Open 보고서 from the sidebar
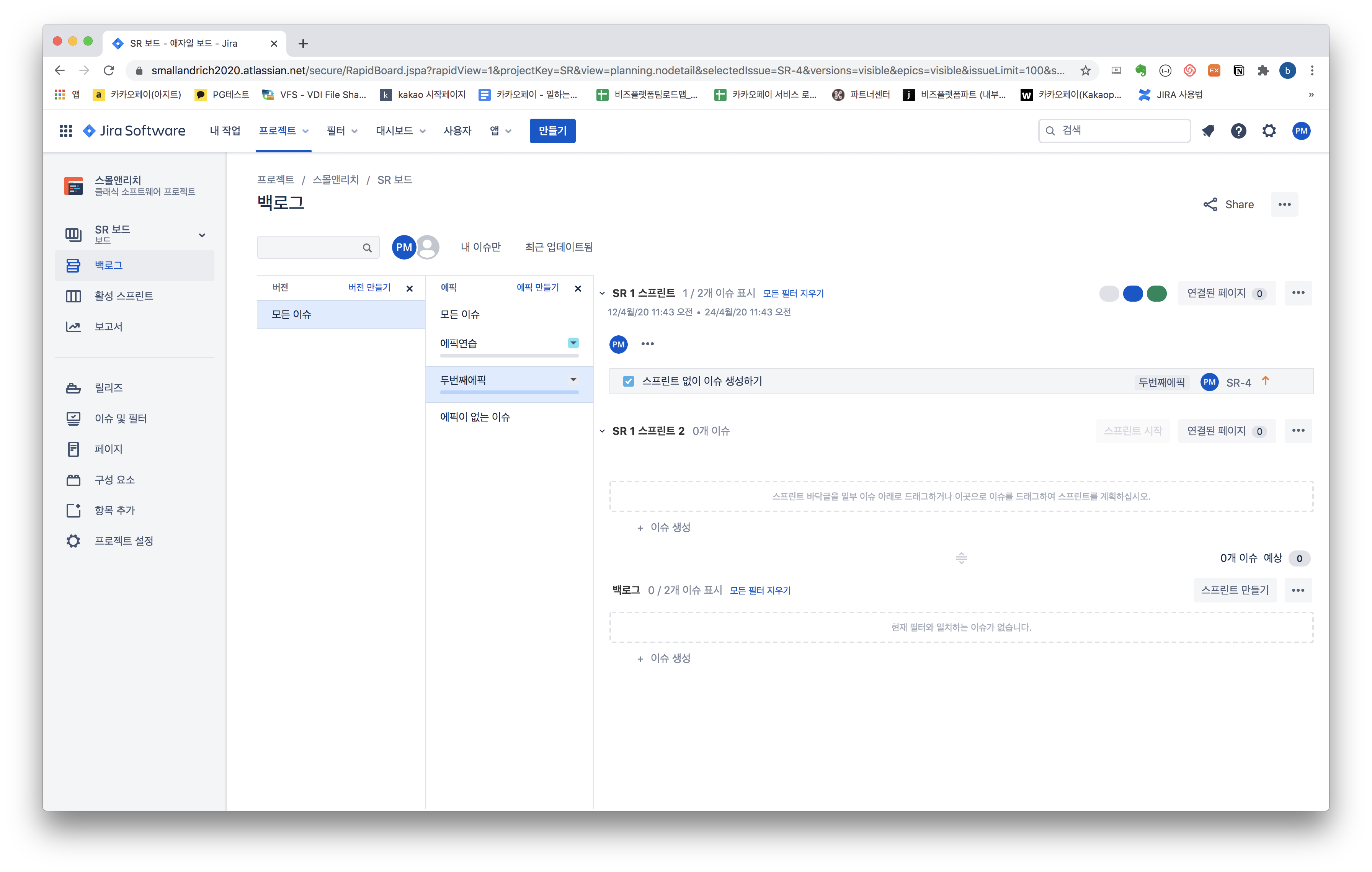 108,327
